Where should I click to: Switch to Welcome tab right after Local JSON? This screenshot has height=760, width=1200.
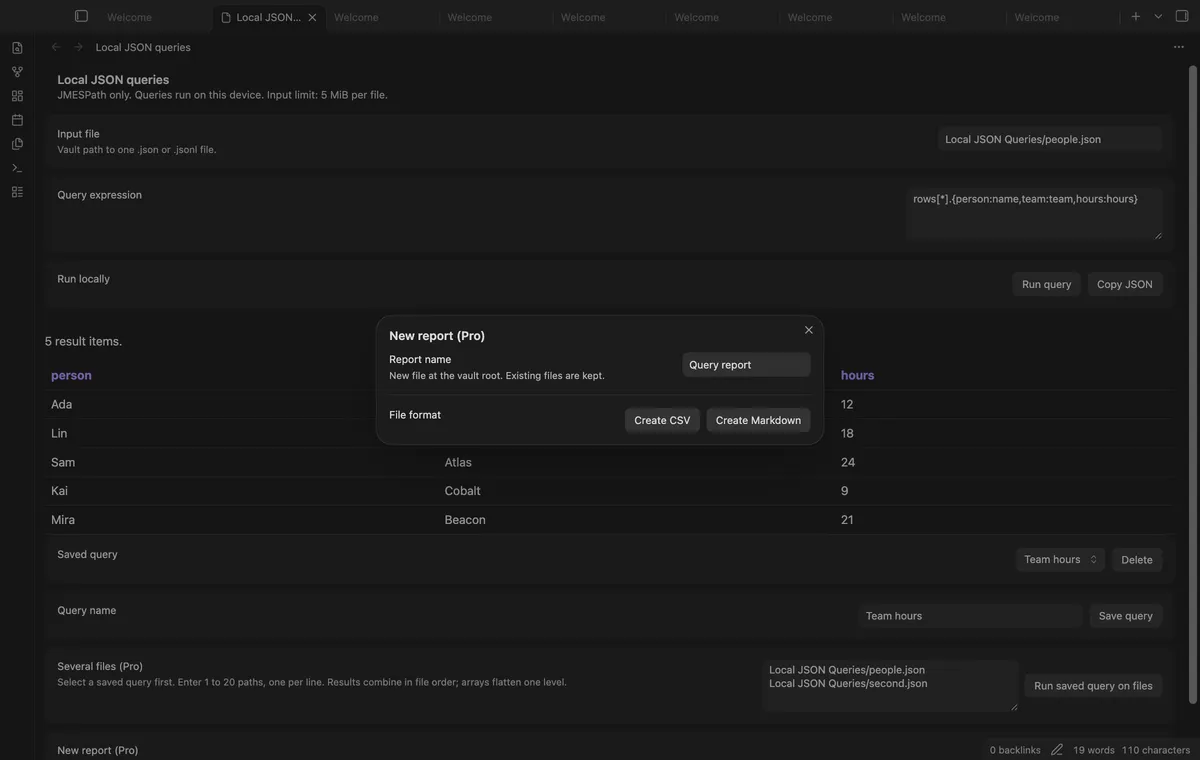(x=356, y=17)
